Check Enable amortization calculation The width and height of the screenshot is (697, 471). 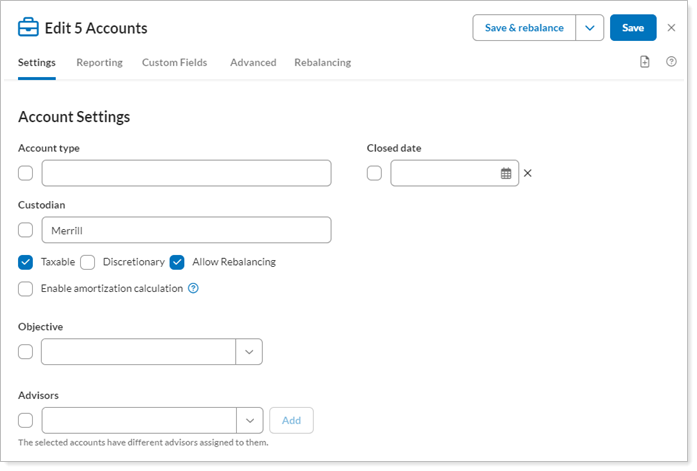click(x=26, y=289)
